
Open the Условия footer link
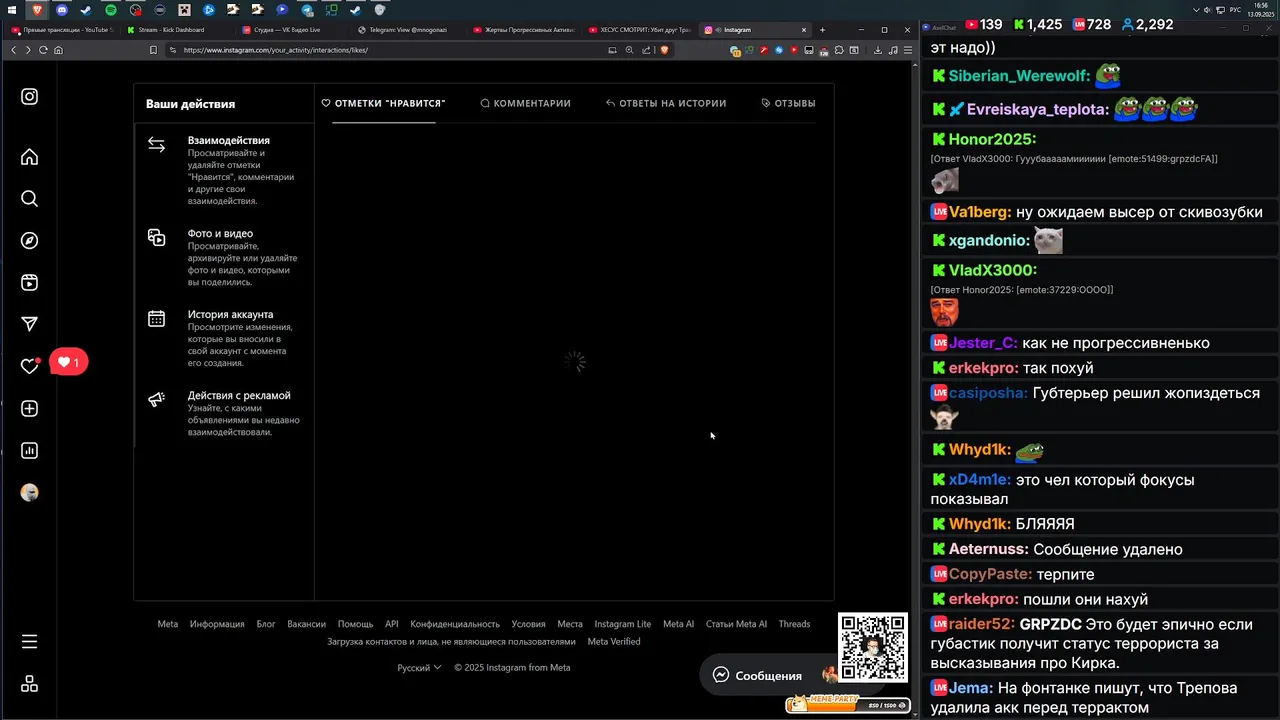(528, 624)
